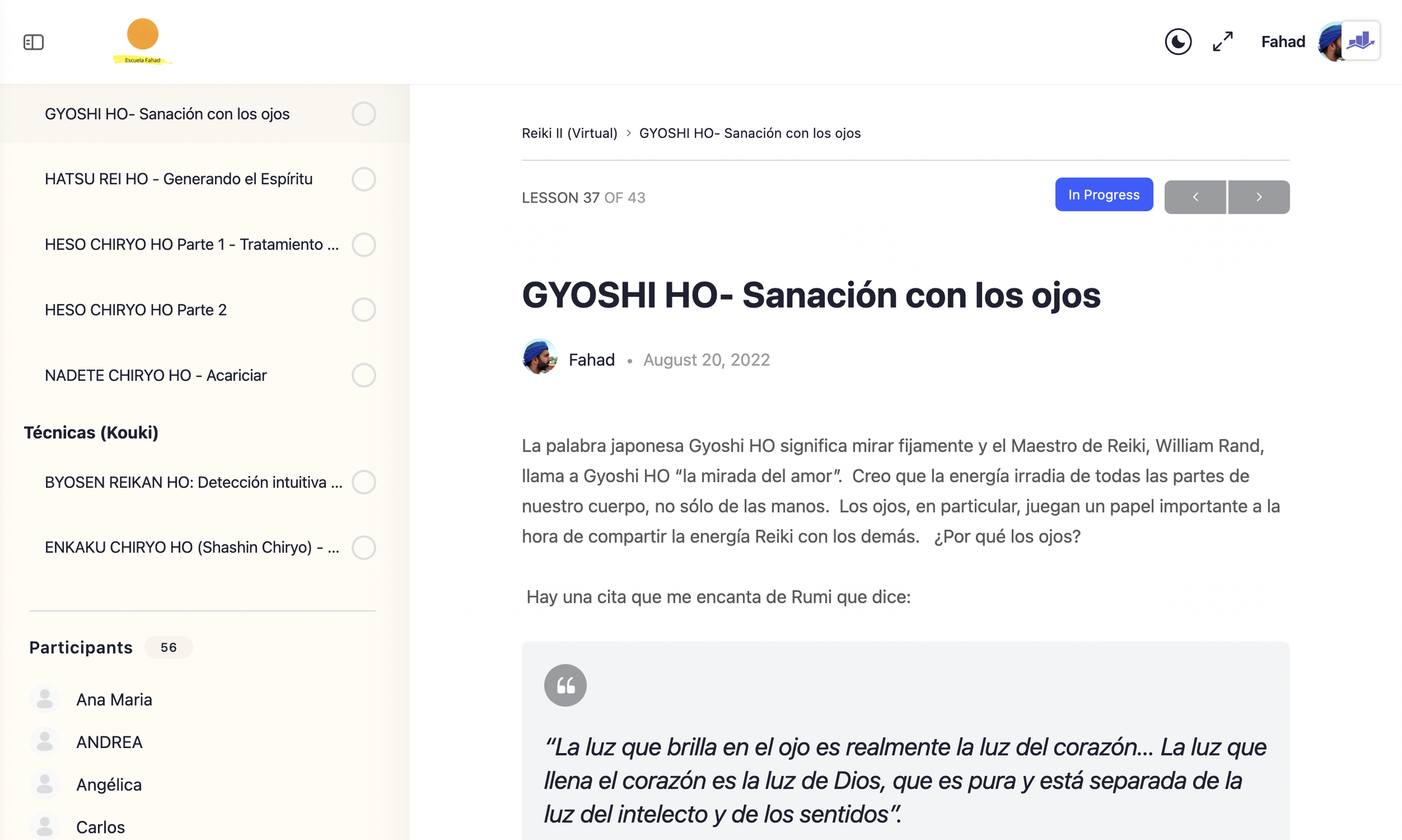1402x840 pixels.
Task: Navigate to next lesson with forward arrow
Action: [x=1259, y=196]
